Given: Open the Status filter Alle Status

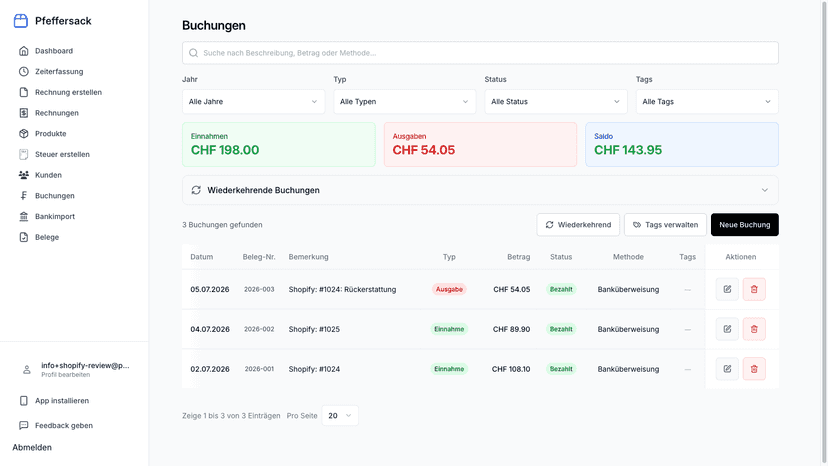Looking at the screenshot, I should click(556, 101).
